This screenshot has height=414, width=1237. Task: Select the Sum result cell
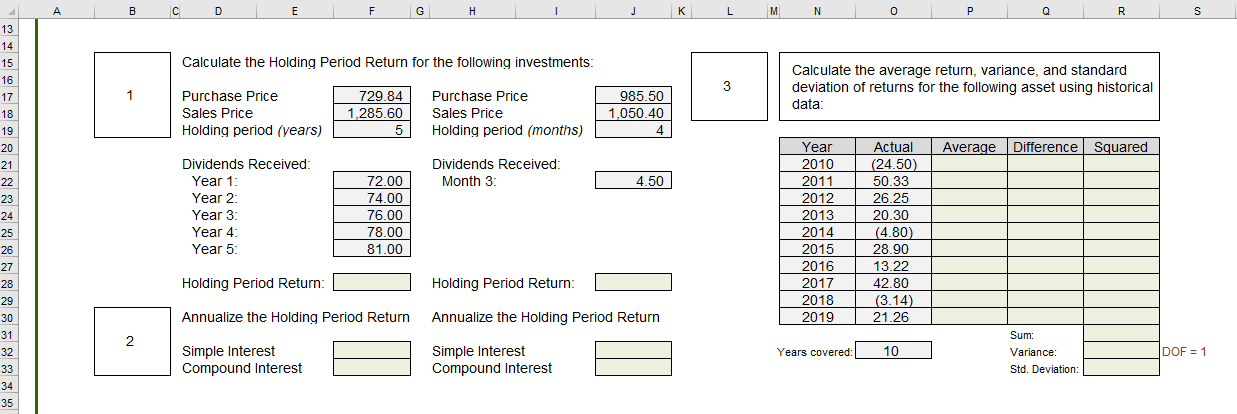[x=1121, y=334]
